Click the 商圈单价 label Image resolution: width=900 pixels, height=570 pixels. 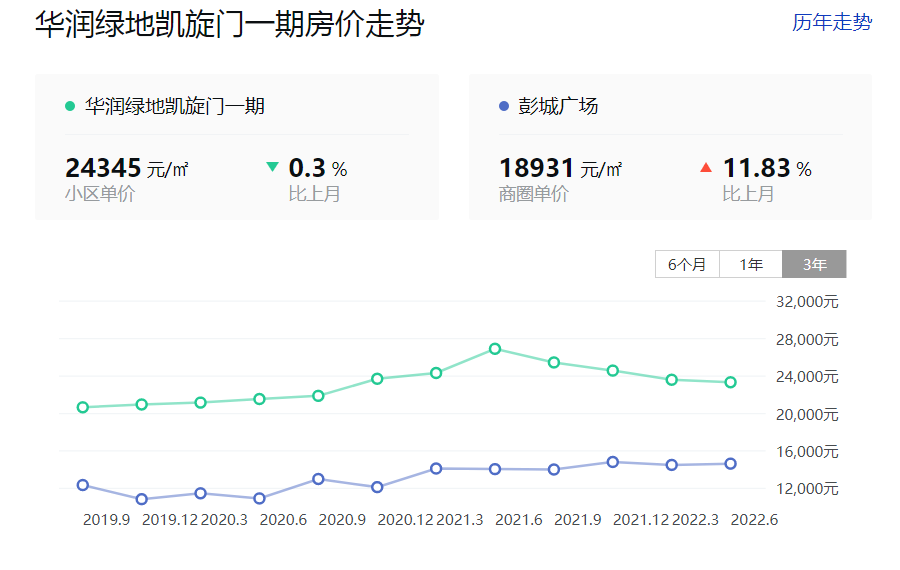click(x=534, y=194)
